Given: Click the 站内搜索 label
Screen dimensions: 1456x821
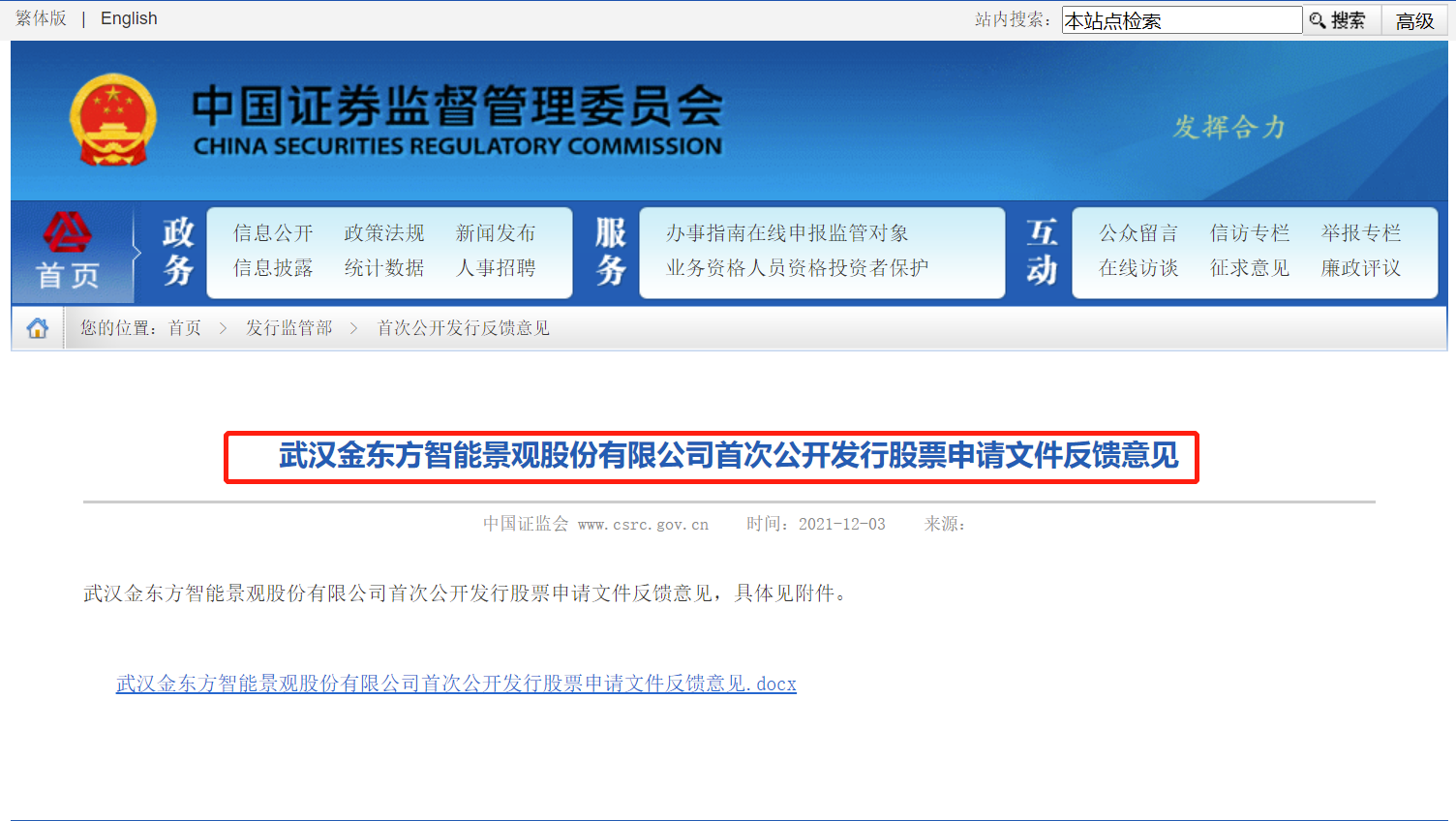Looking at the screenshot, I should [1013, 19].
